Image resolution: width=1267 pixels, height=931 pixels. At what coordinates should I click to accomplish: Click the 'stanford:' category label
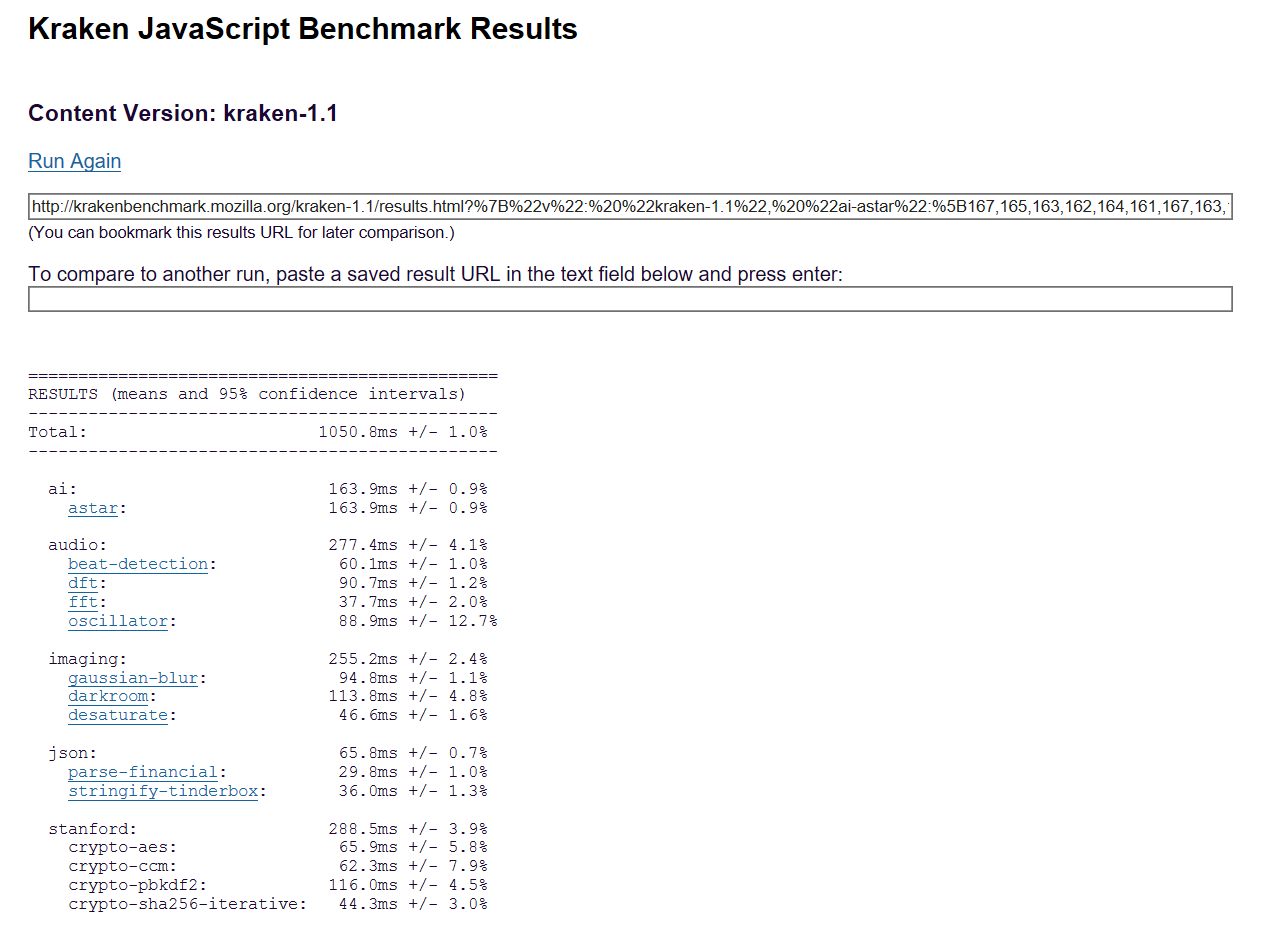tap(93, 829)
